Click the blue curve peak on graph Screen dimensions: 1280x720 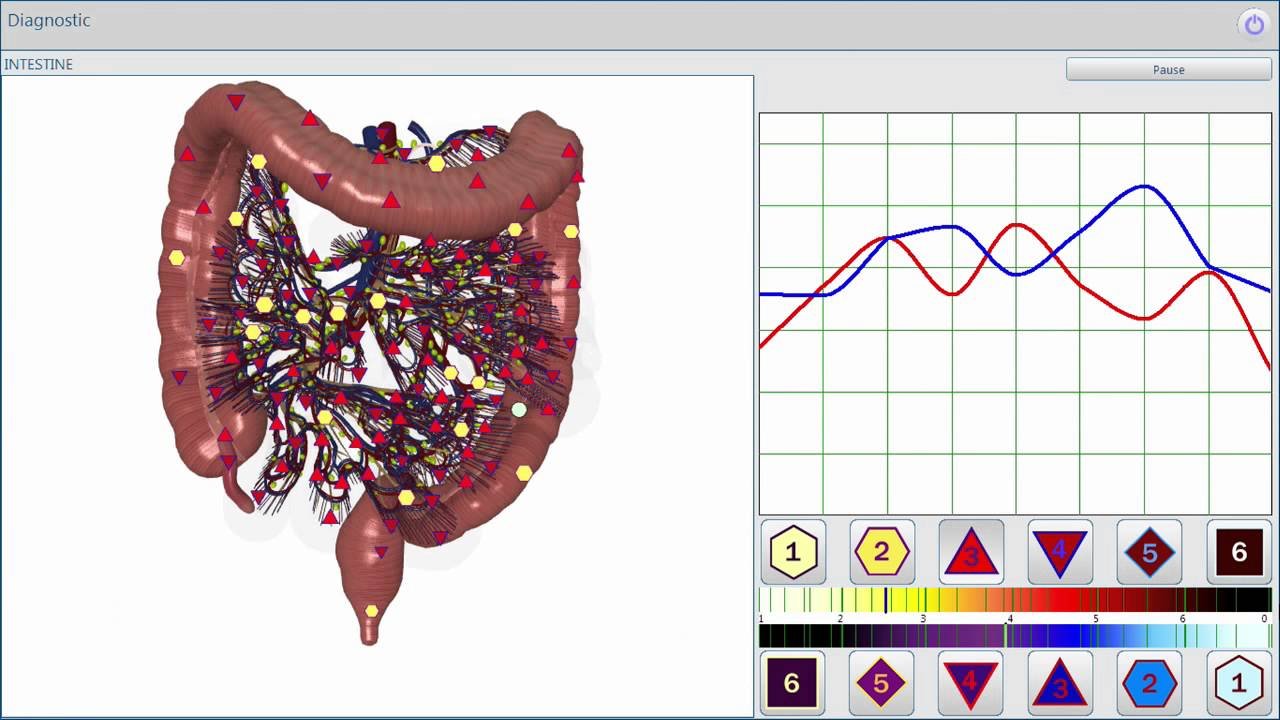[x=1144, y=186]
